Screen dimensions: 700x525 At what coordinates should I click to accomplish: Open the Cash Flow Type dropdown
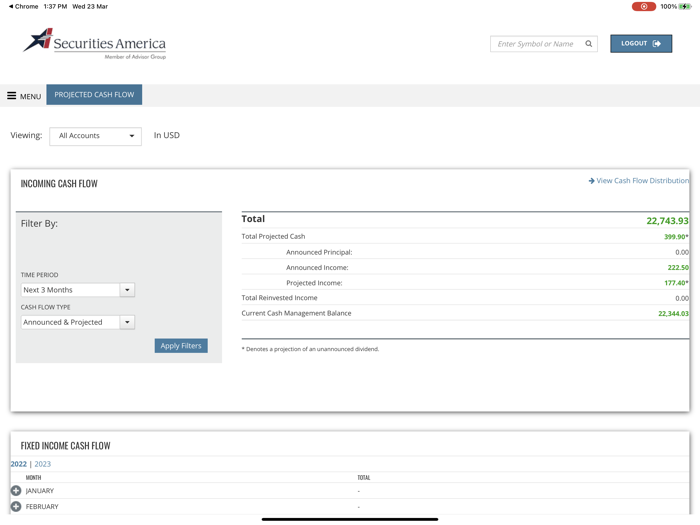pyautogui.click(x=78, y=322)
